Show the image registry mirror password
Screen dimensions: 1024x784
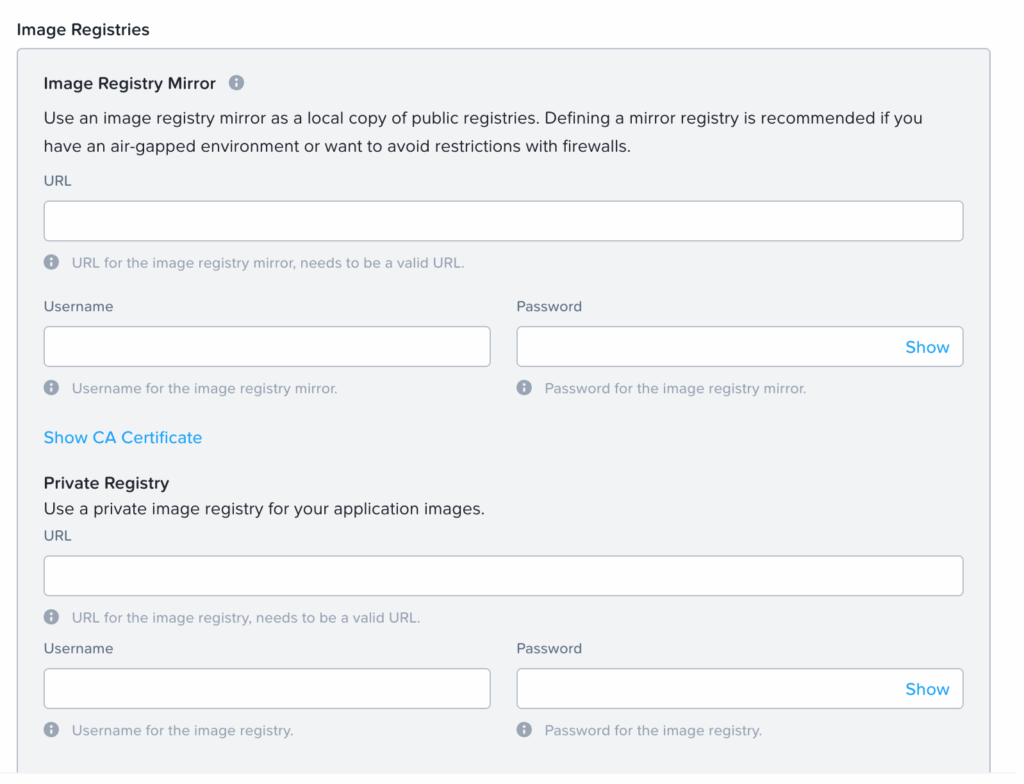coord(927,347)
